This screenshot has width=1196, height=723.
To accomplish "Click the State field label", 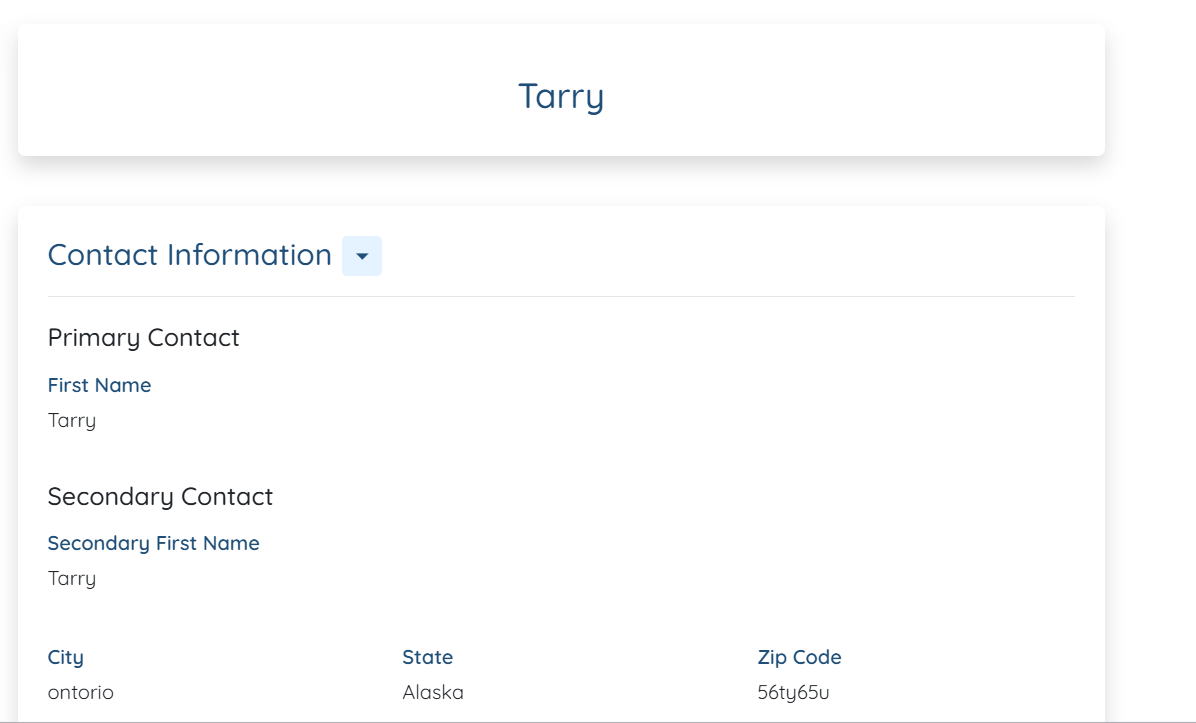I will coord(427,657).
